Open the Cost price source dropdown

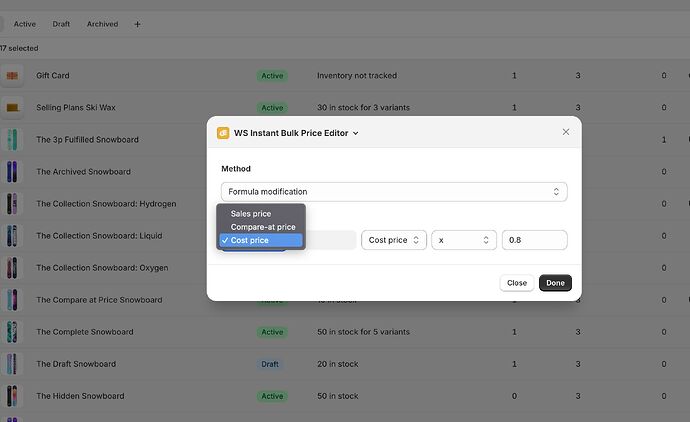click(394, 240)
